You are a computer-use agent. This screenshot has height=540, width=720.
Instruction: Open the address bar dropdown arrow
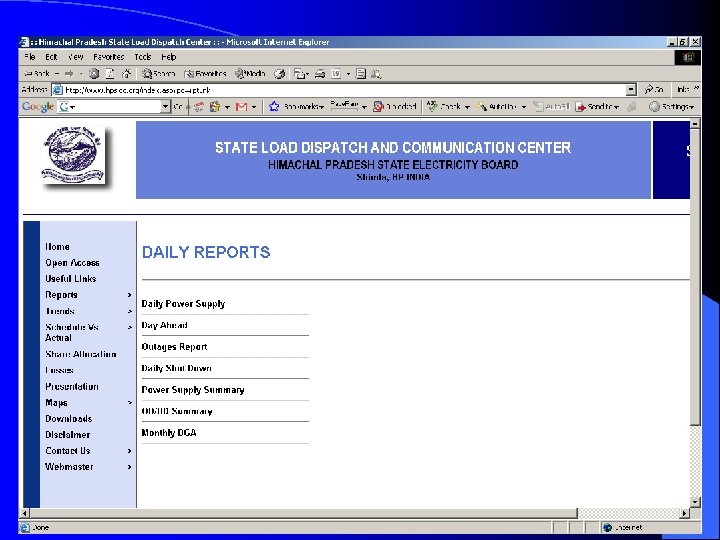tap(631, 90)
